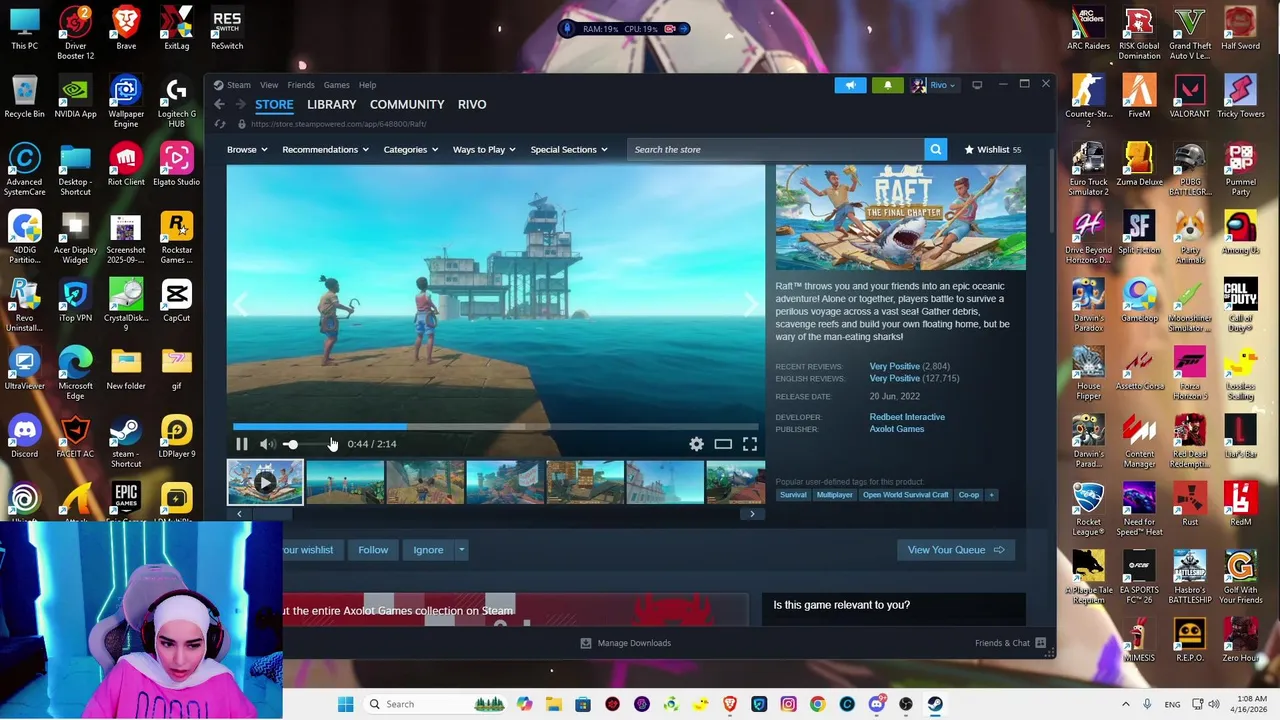The image size is (1280, 720).
Task: Add a tag with the plus button
Action: point(991,495)
